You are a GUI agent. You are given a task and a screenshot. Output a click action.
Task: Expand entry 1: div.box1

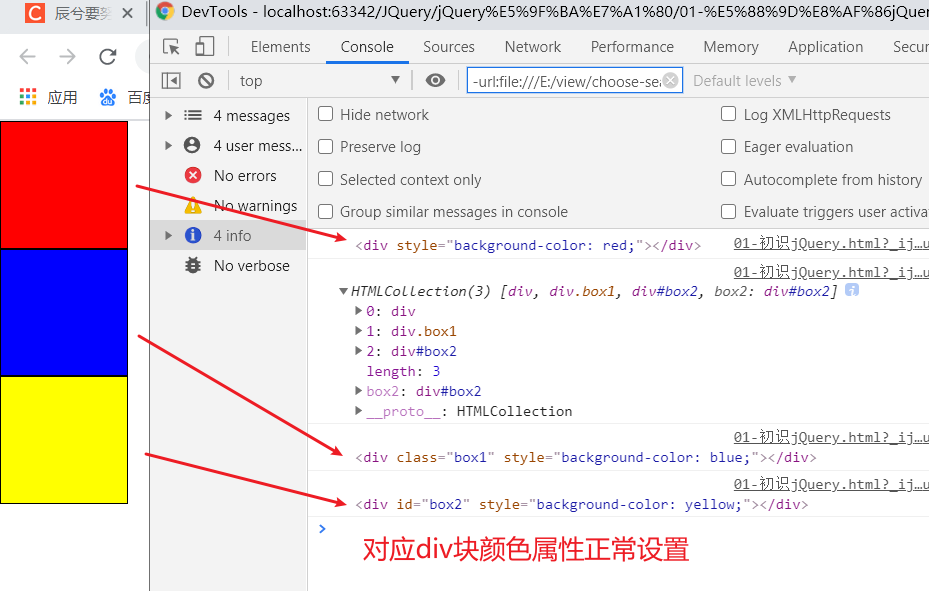(358, 330)
